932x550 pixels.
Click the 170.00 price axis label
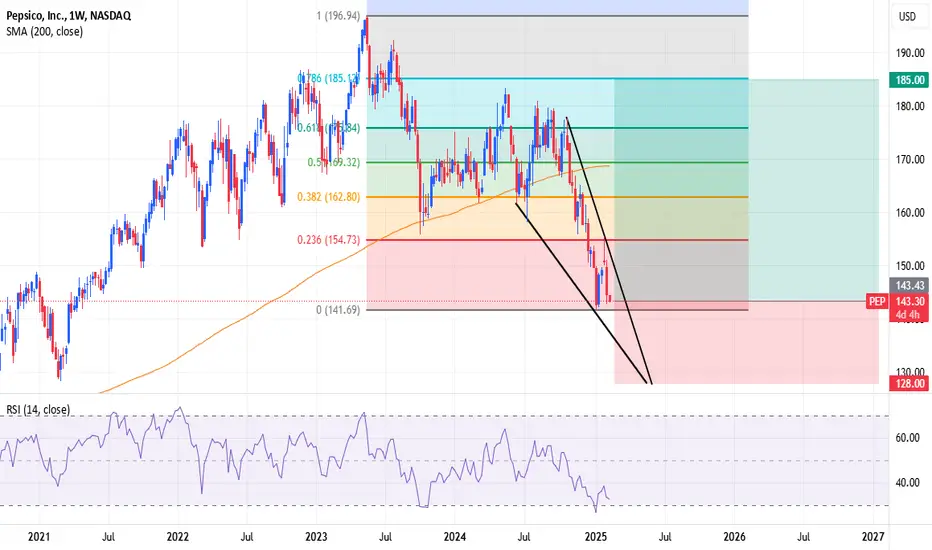click(x=910, y=159)
